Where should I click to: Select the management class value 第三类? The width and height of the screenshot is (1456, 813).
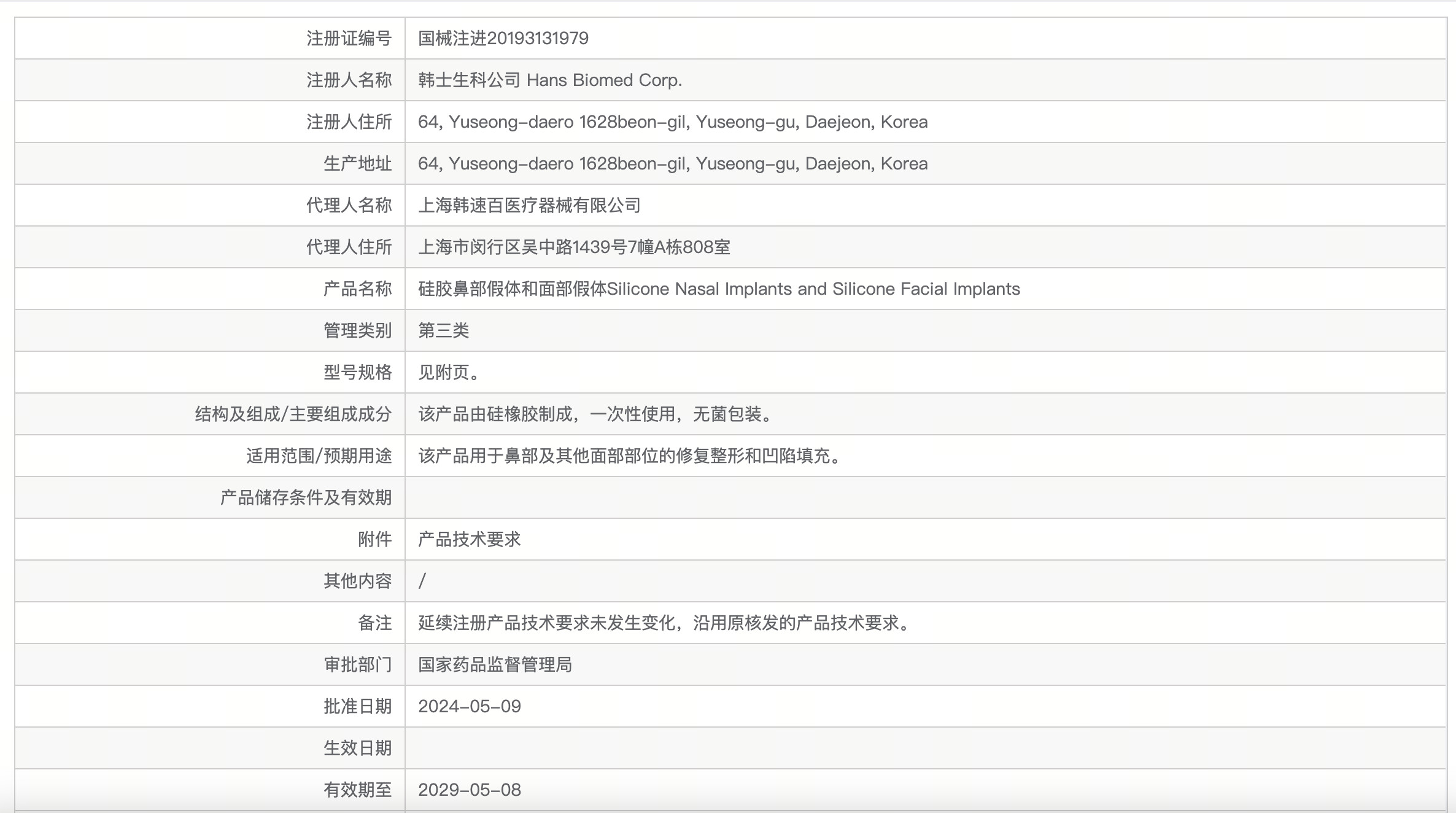pos(443,330)
